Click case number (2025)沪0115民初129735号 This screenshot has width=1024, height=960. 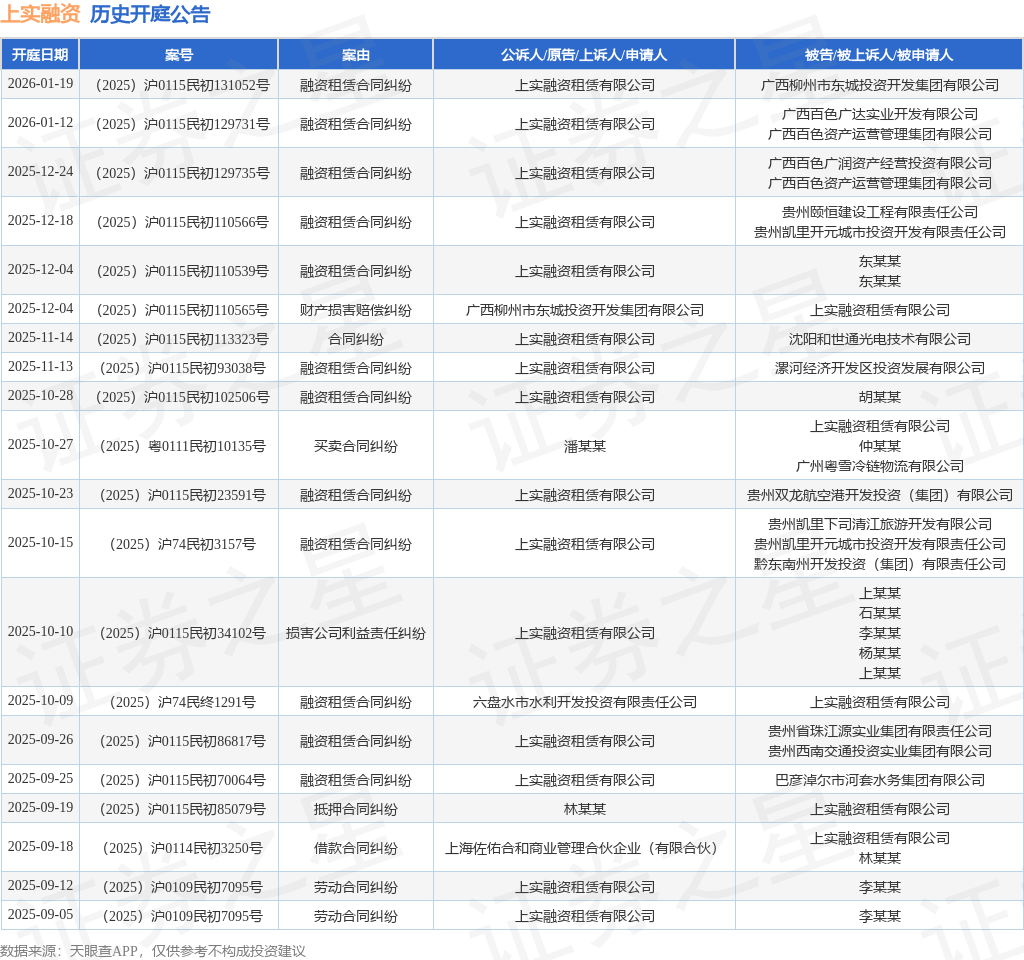(x=182, y=173)
